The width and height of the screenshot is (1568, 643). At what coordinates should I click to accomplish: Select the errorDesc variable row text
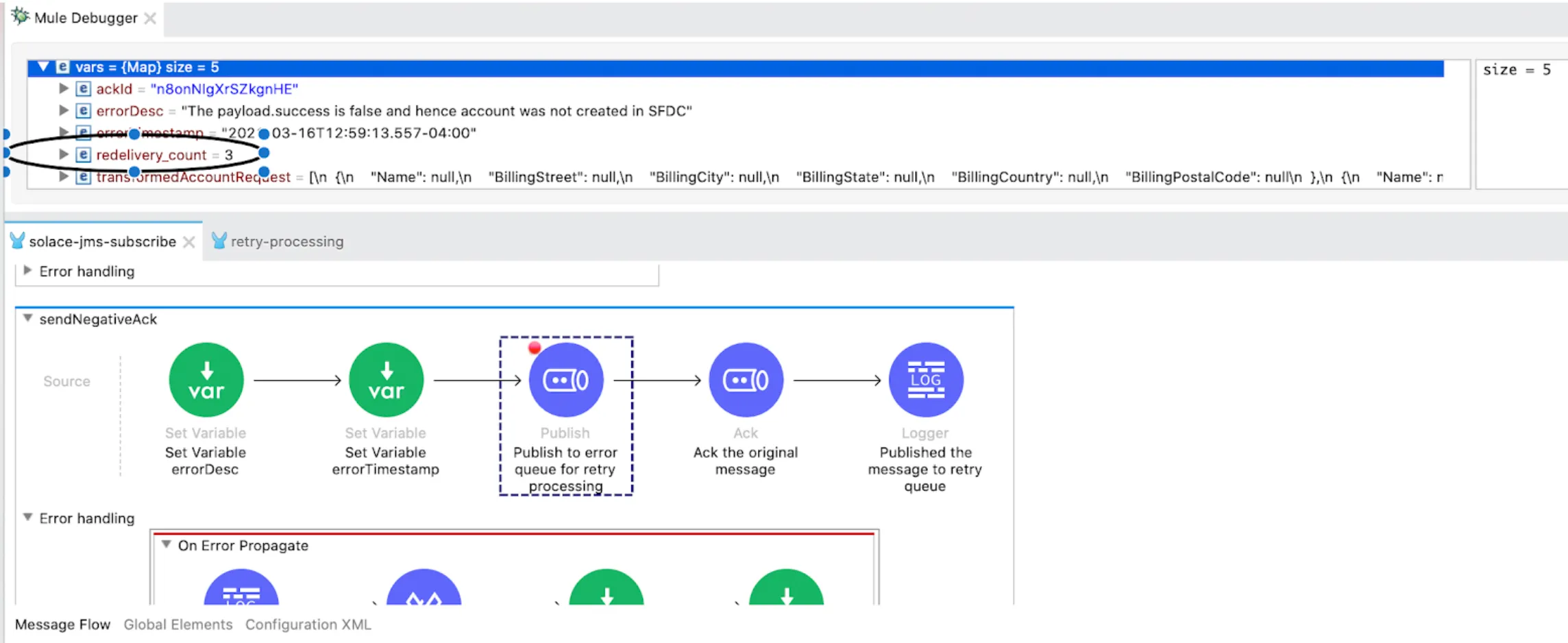394,111
